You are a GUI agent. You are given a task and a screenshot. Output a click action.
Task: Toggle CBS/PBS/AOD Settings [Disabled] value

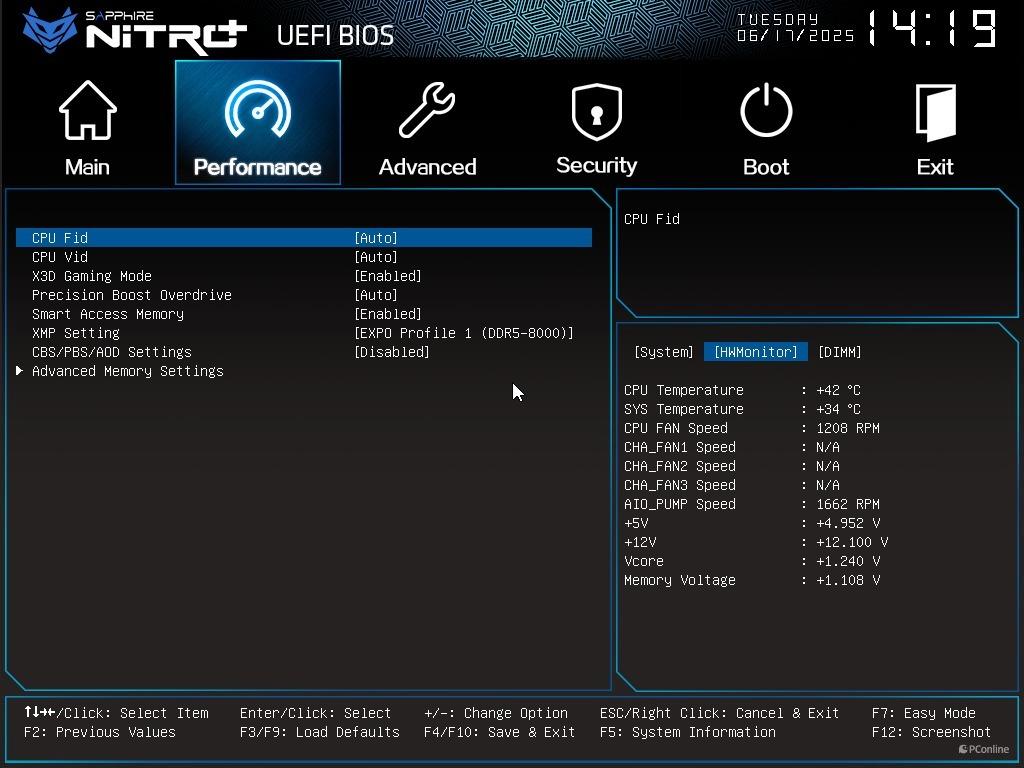(392, 352)
